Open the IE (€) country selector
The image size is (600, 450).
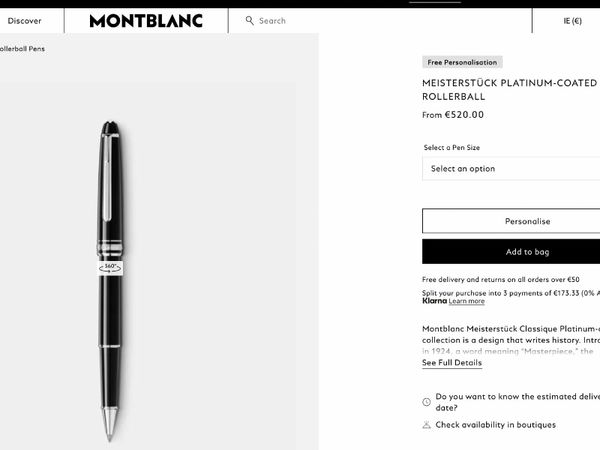572,21
